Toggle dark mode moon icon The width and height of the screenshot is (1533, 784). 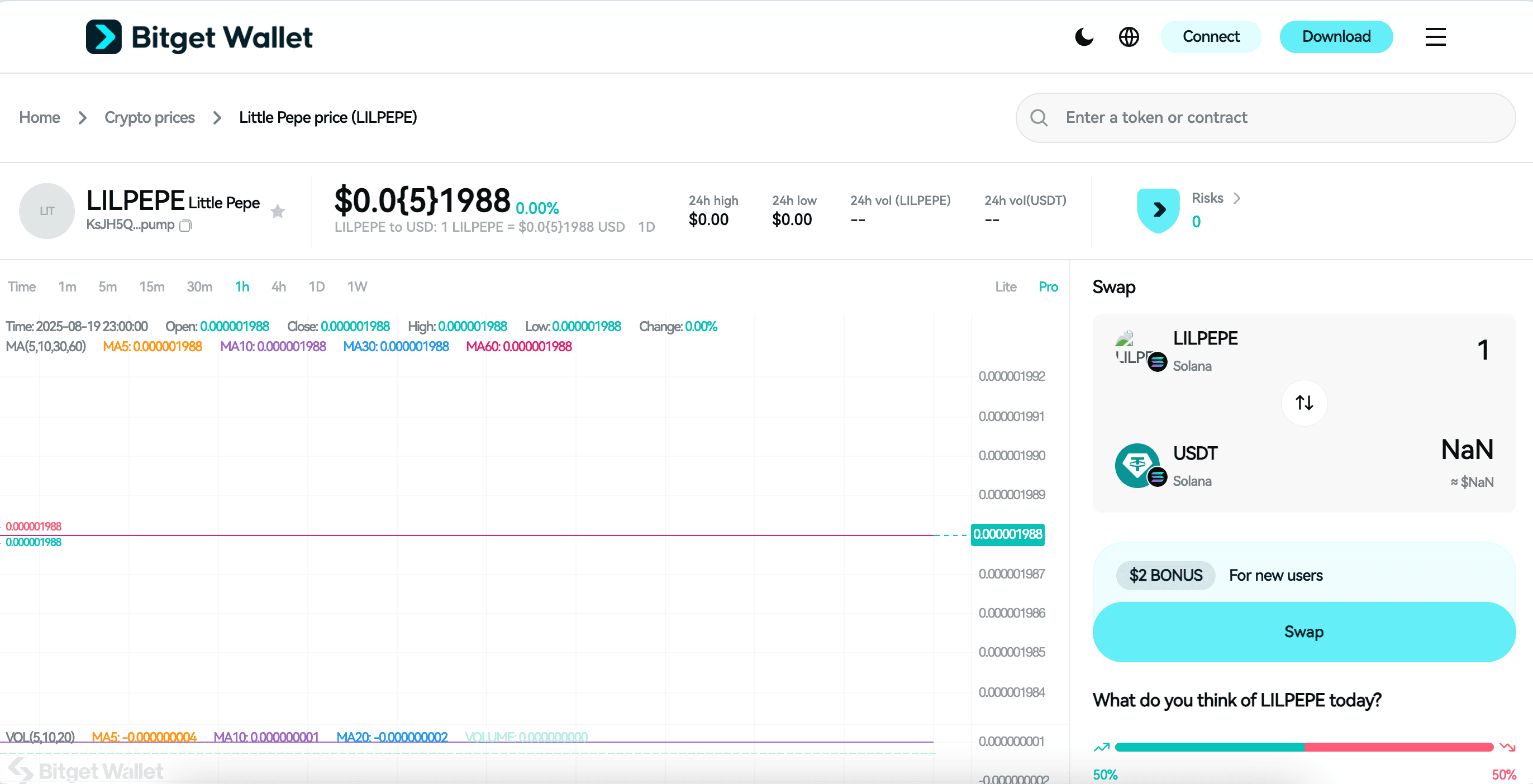pyautogui.click(x=1084, y=37)
